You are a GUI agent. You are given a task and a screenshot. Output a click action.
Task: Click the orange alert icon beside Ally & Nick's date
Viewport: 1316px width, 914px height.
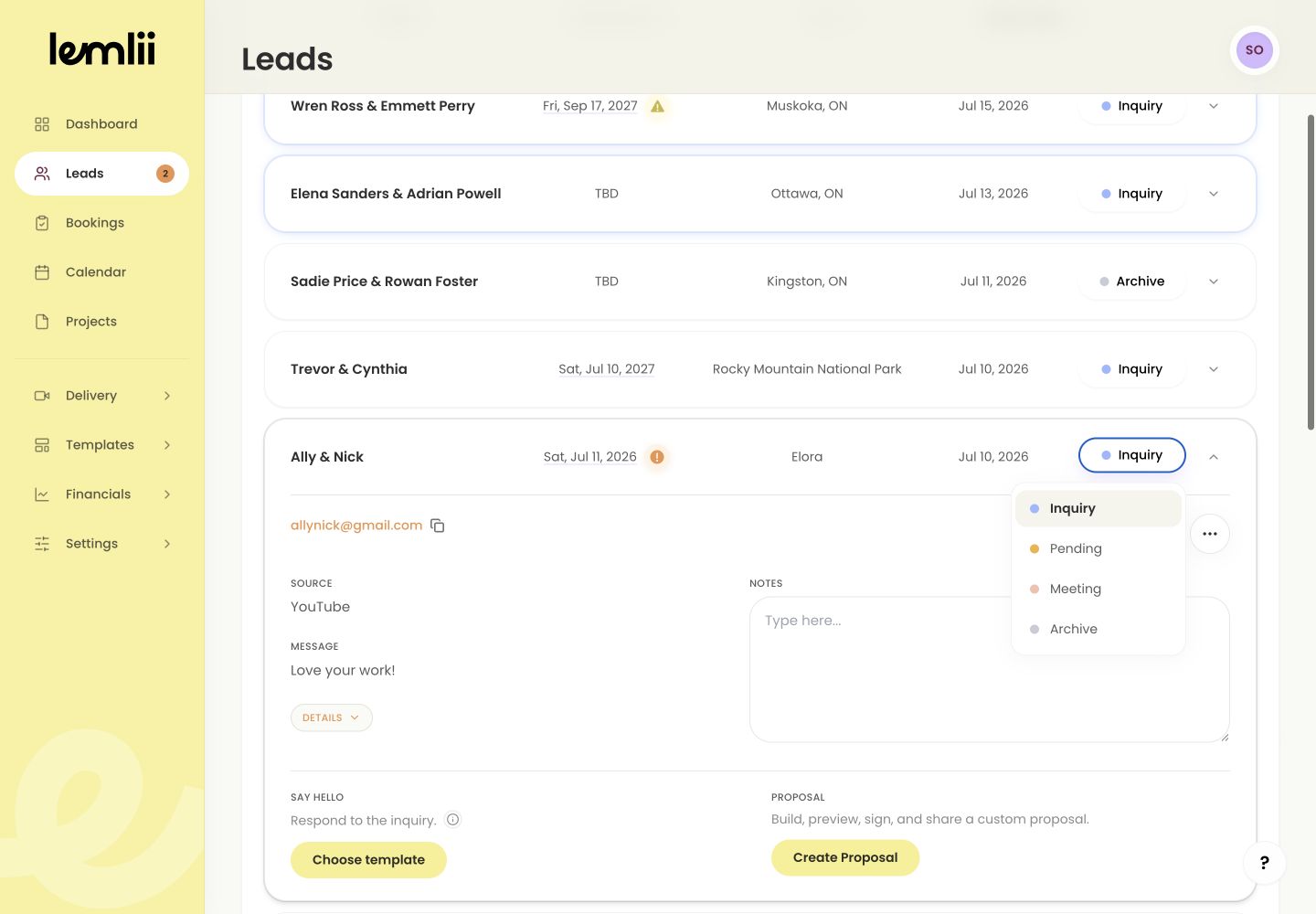(x=657, y=457)
